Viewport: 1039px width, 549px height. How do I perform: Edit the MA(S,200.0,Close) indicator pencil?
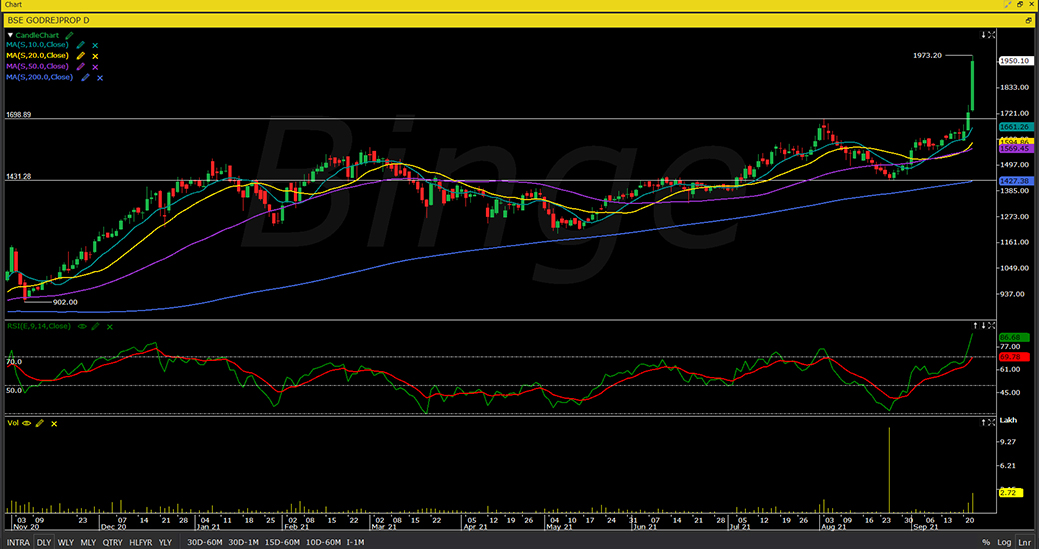(x=85, y=77)
